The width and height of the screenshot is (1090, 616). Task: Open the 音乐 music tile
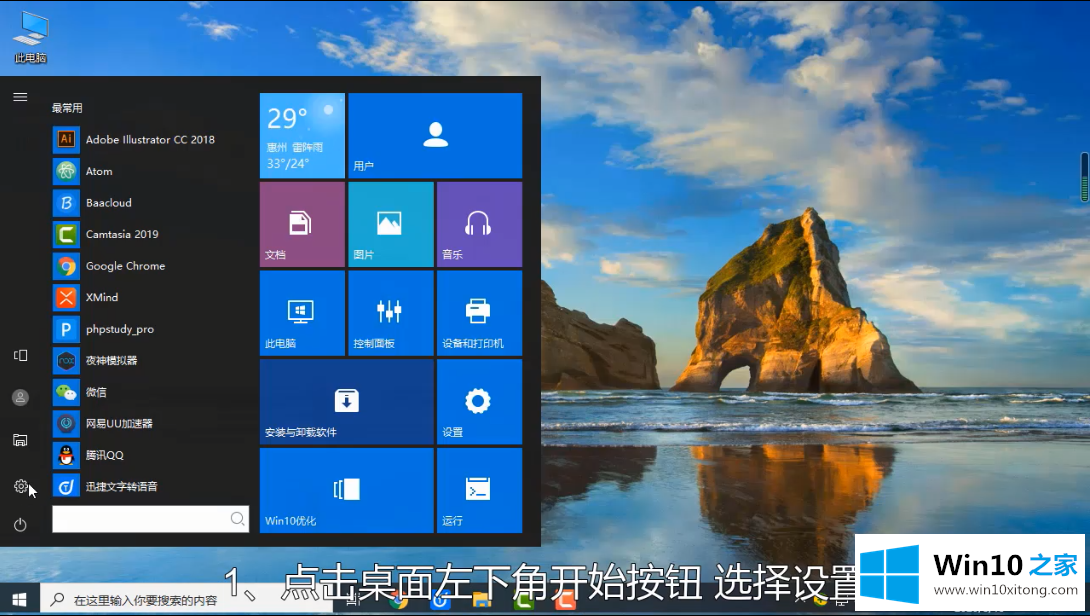pos(480,225)
